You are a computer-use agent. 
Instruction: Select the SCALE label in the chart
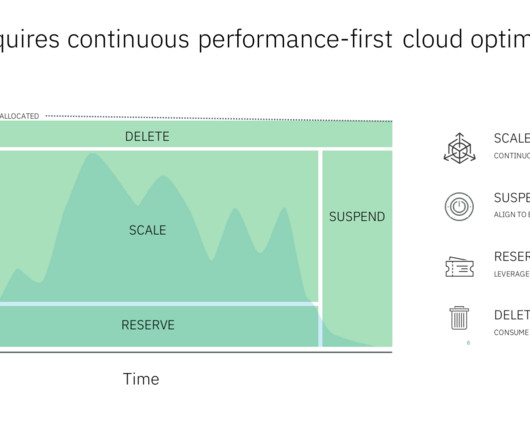point(147,230)
